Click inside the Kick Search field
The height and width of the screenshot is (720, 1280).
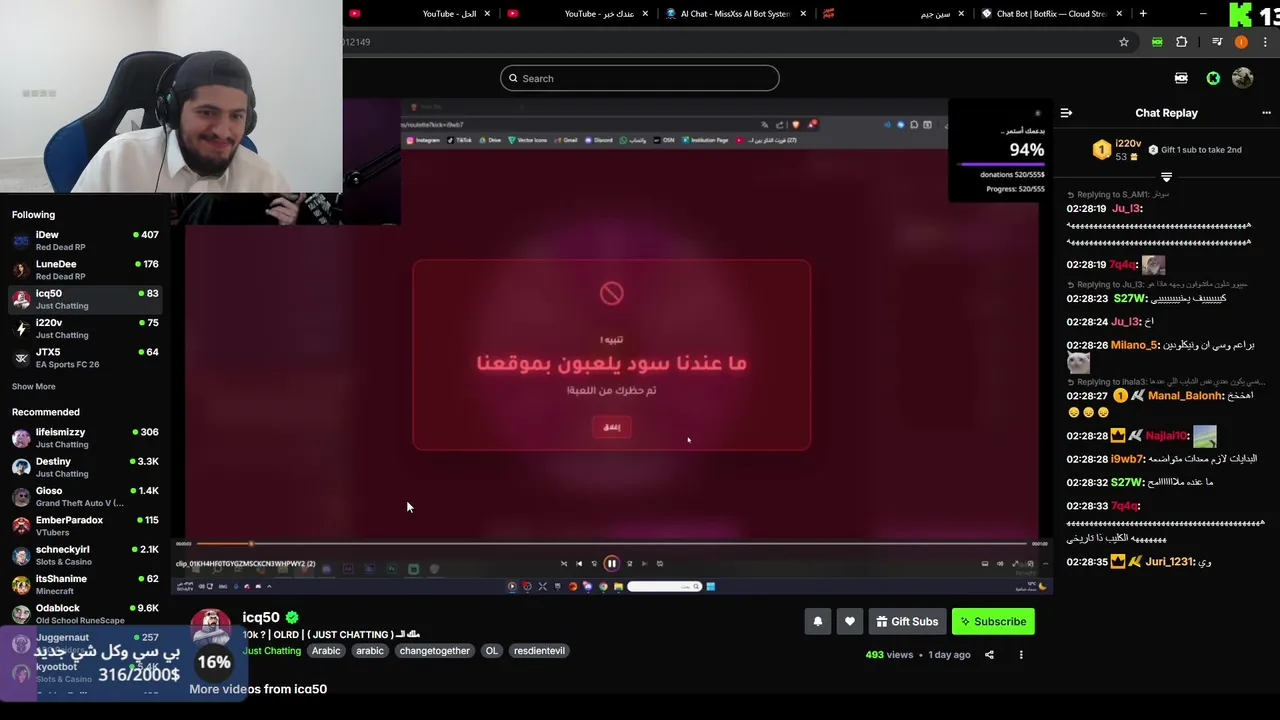click(640, 78)
